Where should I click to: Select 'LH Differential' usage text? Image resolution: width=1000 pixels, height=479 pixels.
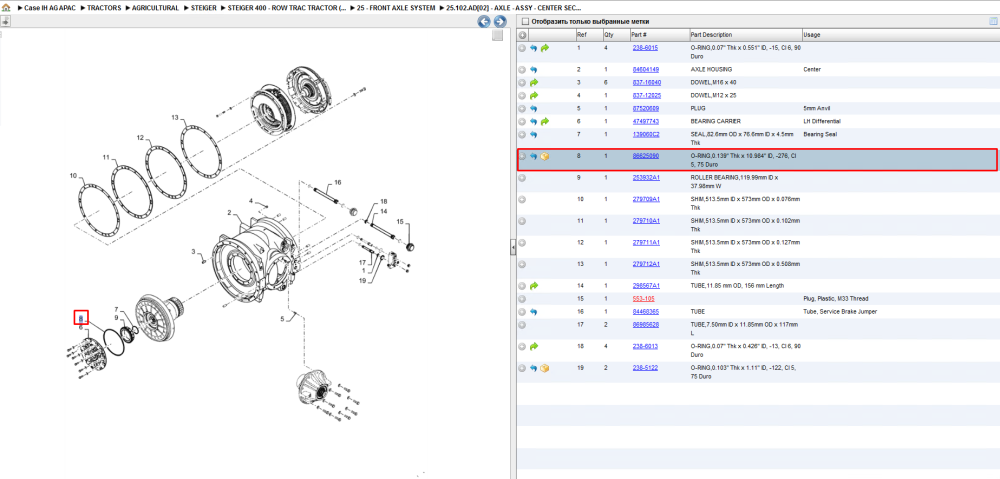tap(822, 121)
